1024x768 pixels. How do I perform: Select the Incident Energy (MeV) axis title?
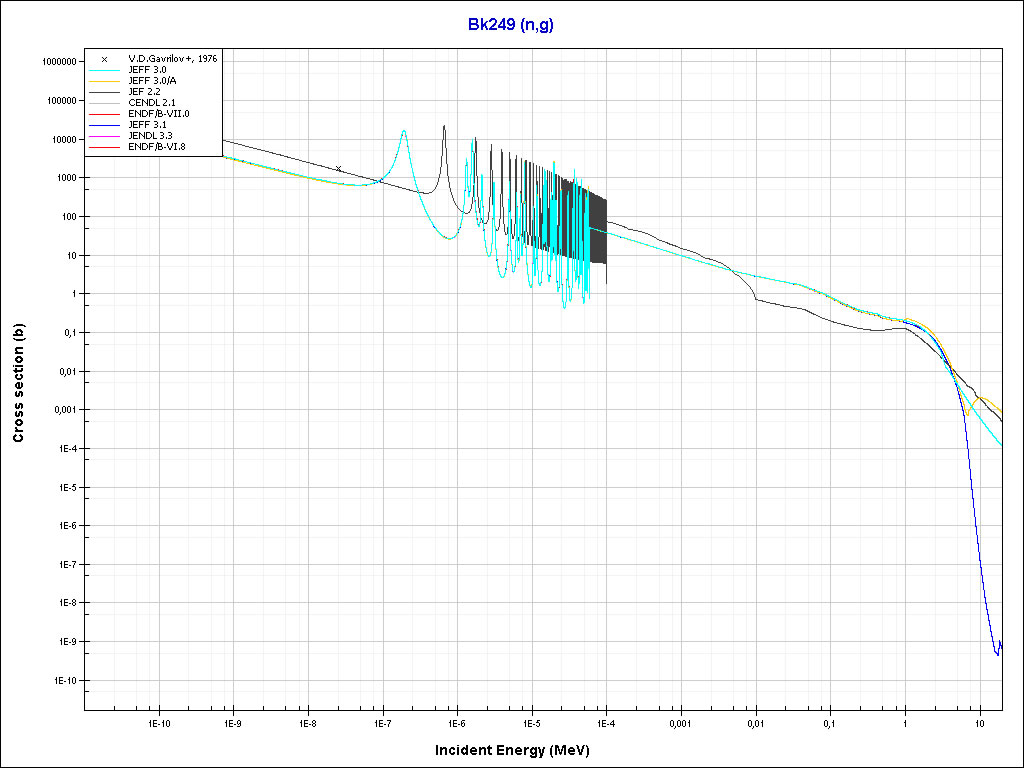519,750
